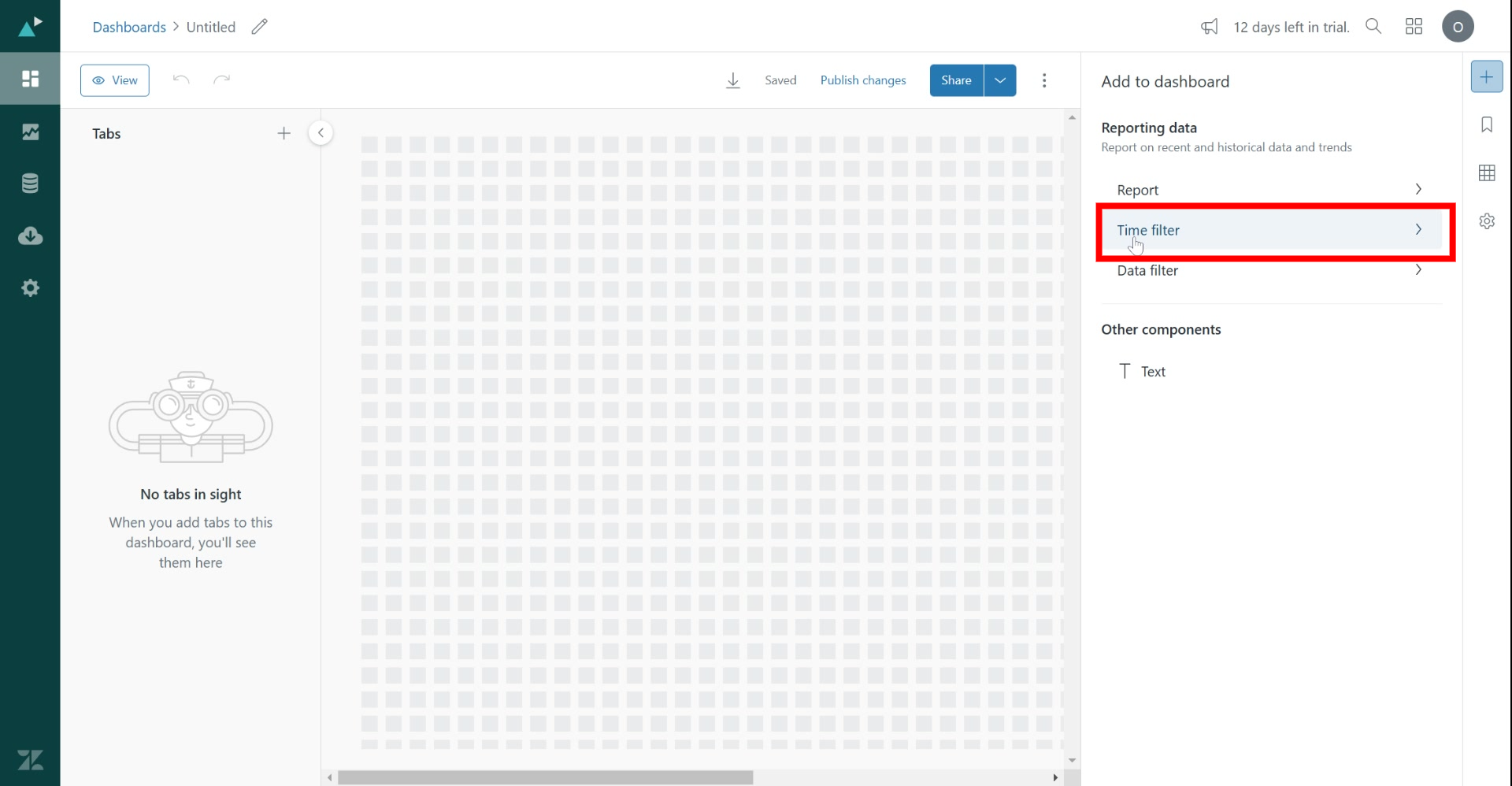
Task: Open the bookmark icon in right rail
Action: point(1486,124)
